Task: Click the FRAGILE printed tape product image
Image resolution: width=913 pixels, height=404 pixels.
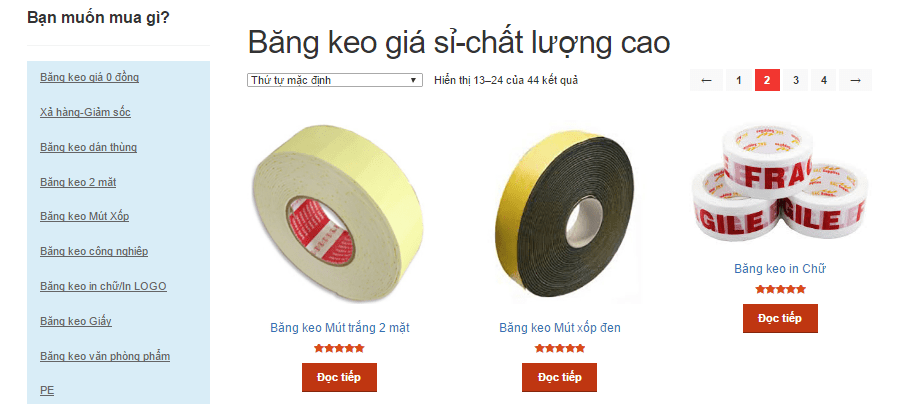Action: (780, 184)
